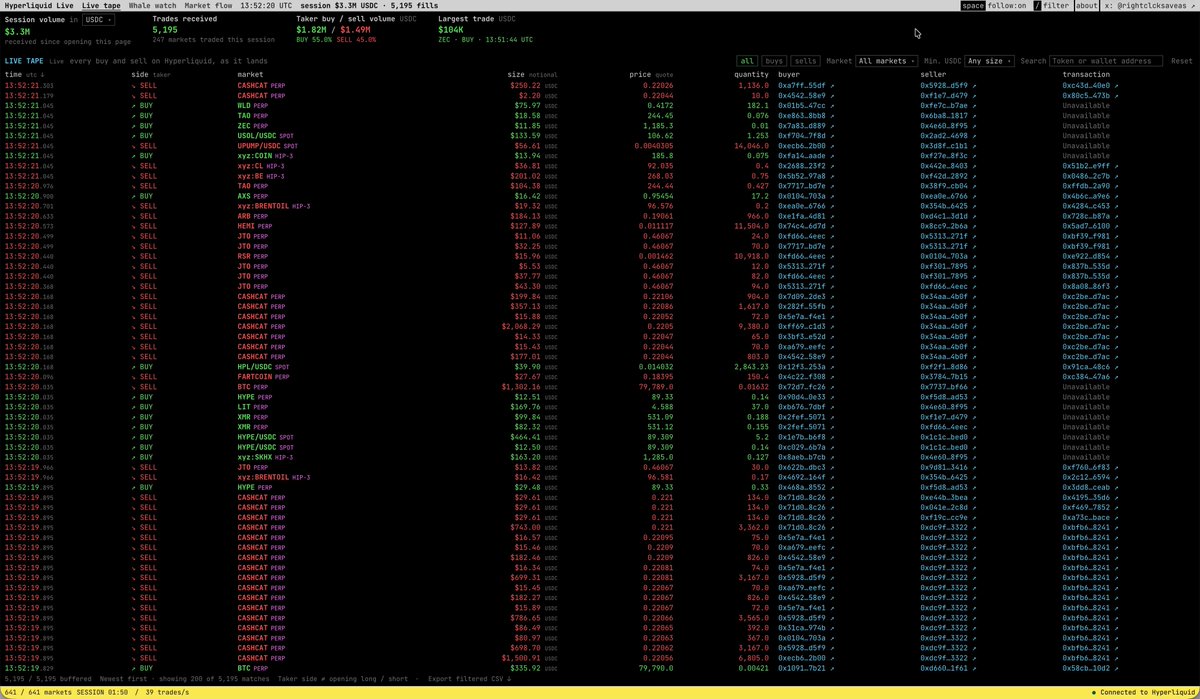Open the Any size minimum USDC dropdown

pyautogui.click(x=989, y=61)
